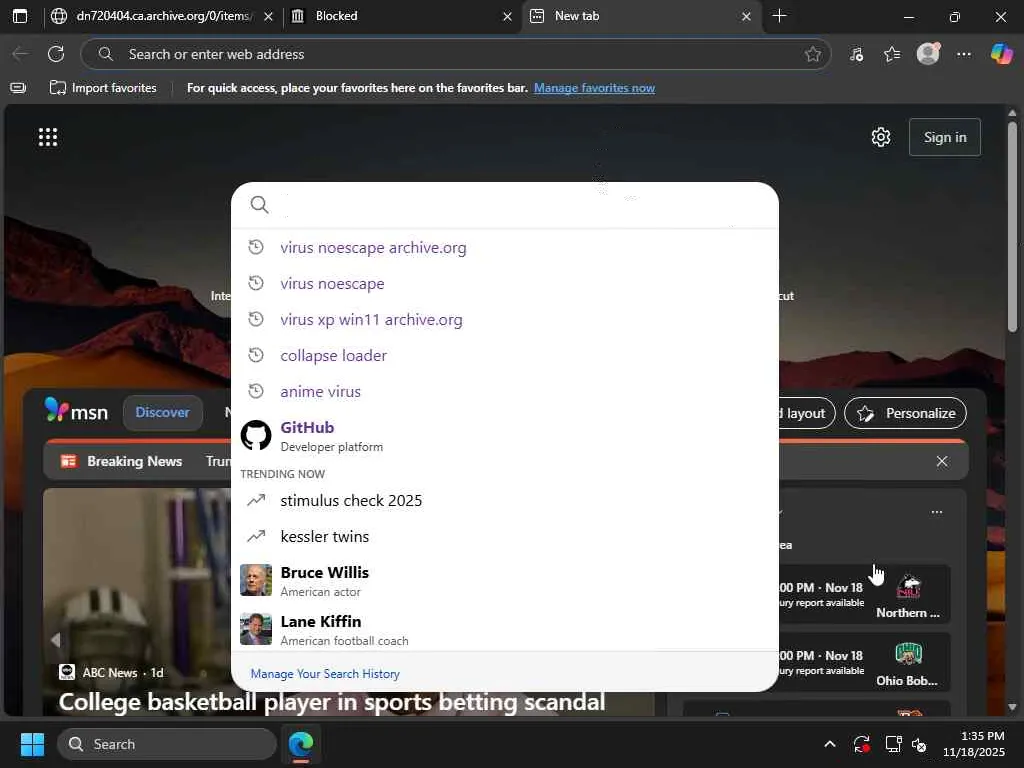1024x768 pixels.
Task: Add this page to favorites star
Action: 812,54
